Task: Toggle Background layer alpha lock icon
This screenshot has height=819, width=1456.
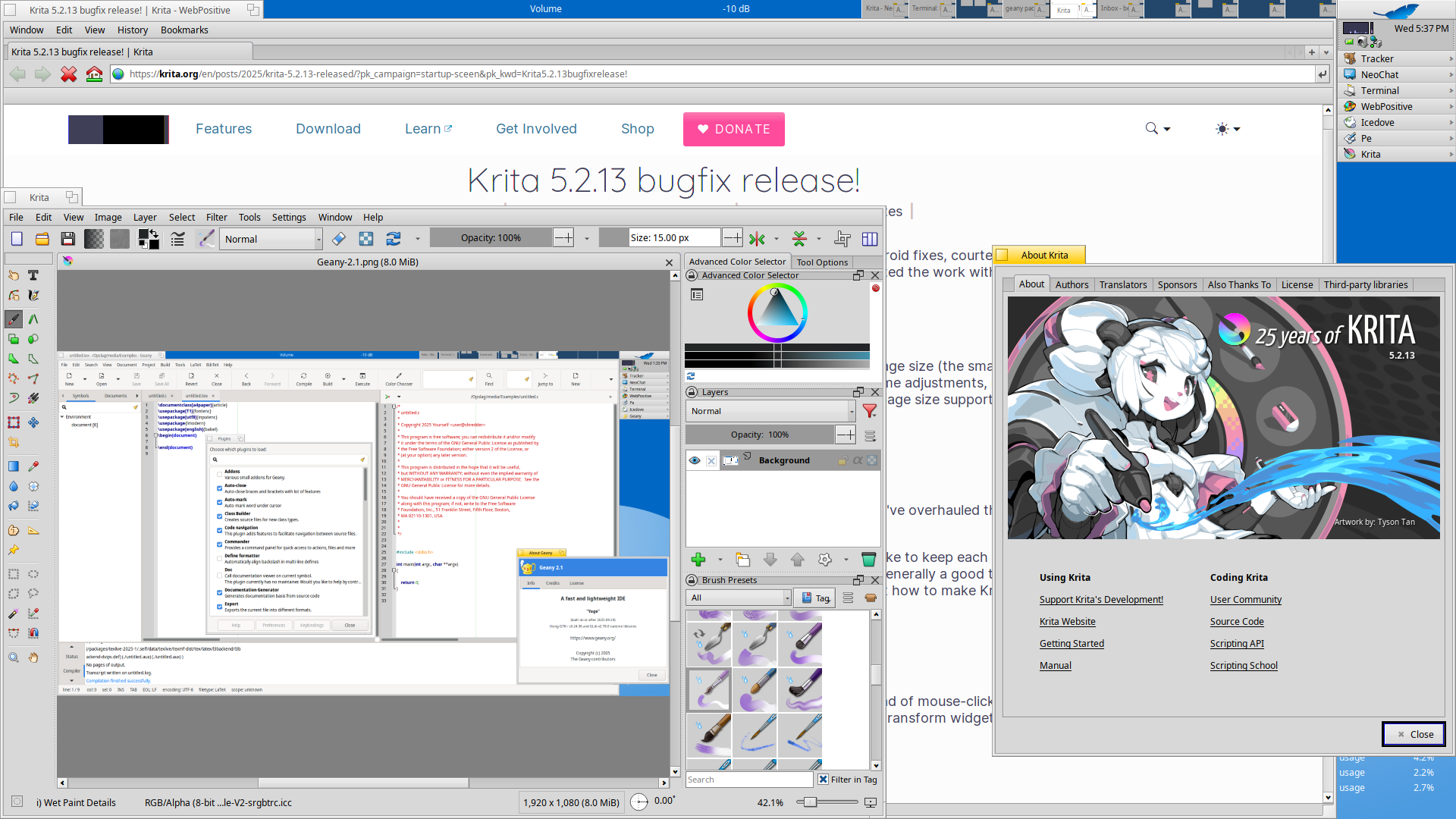Action: (x=858, y=460)
